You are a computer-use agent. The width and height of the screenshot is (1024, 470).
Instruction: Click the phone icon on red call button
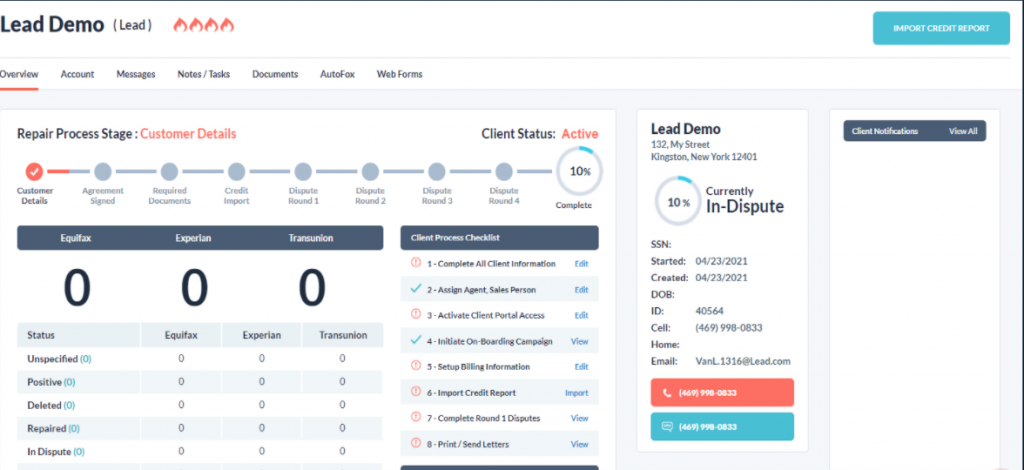(667, 393)
